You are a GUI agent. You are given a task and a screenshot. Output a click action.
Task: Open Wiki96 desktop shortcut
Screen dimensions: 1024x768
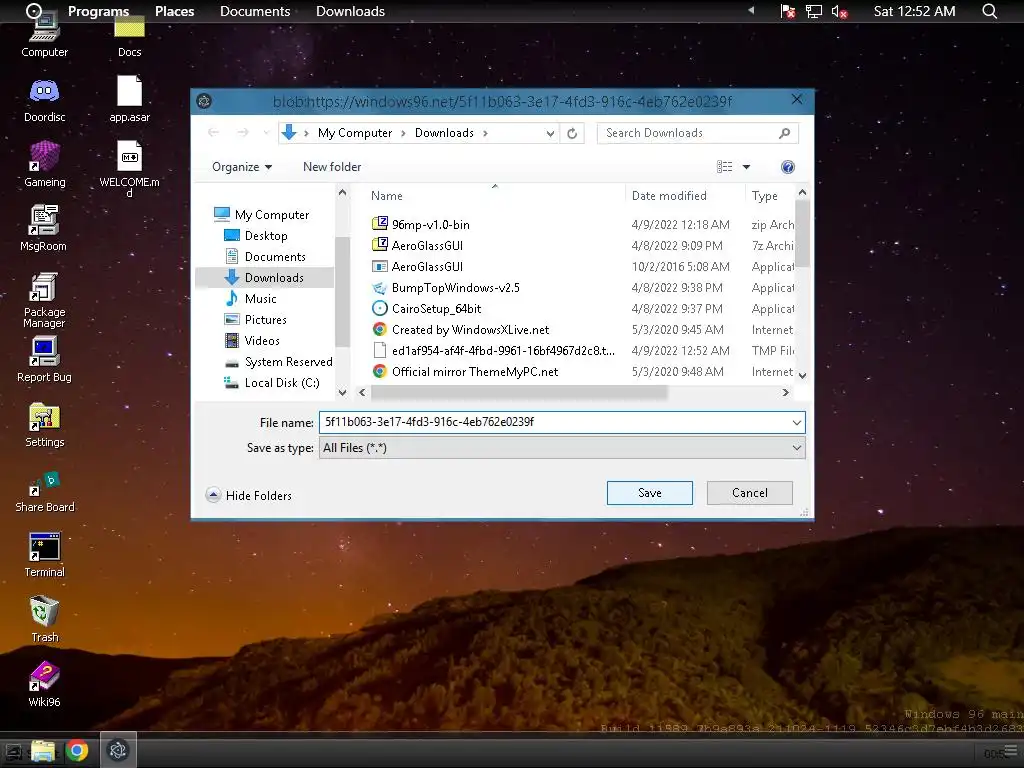[44, 684]
